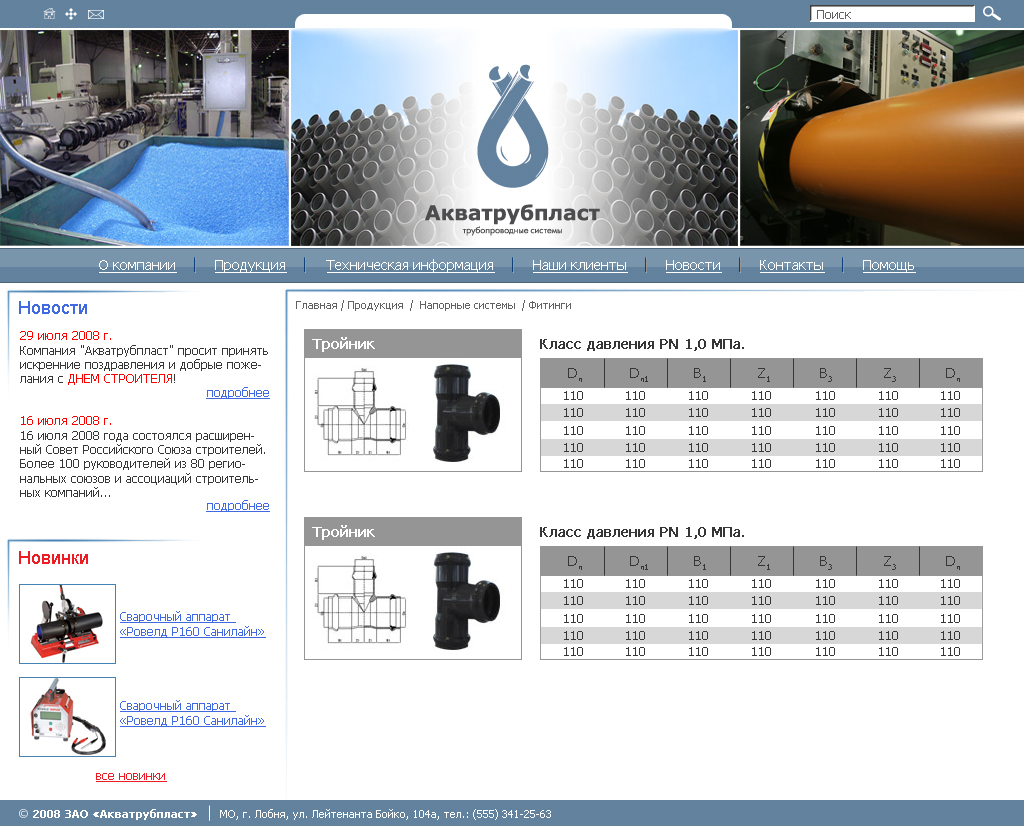Click the magnifier search icon
The height and width of the screenshot is (826, 1024).
pyautogui.click(x=991, y=13)
